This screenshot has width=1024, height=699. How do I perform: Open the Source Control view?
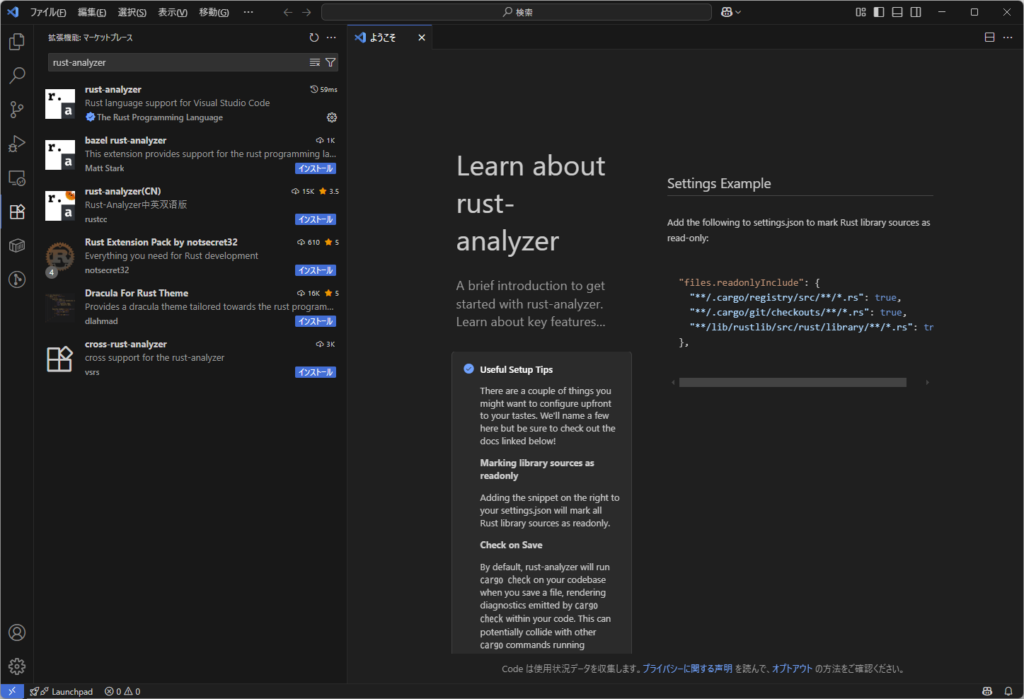(x=17, y=109)
